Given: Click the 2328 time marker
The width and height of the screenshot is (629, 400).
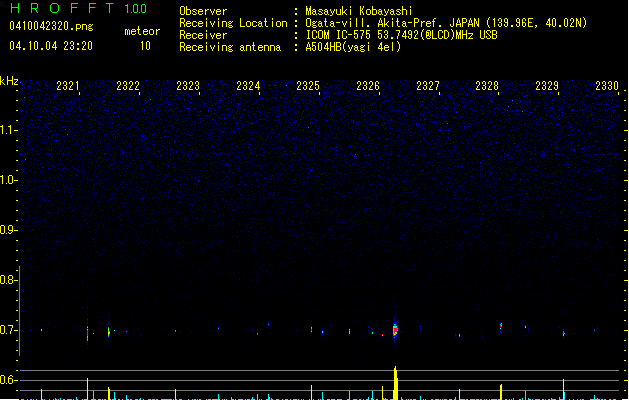Looking at the screenshot, I should [x=487, y=86].
